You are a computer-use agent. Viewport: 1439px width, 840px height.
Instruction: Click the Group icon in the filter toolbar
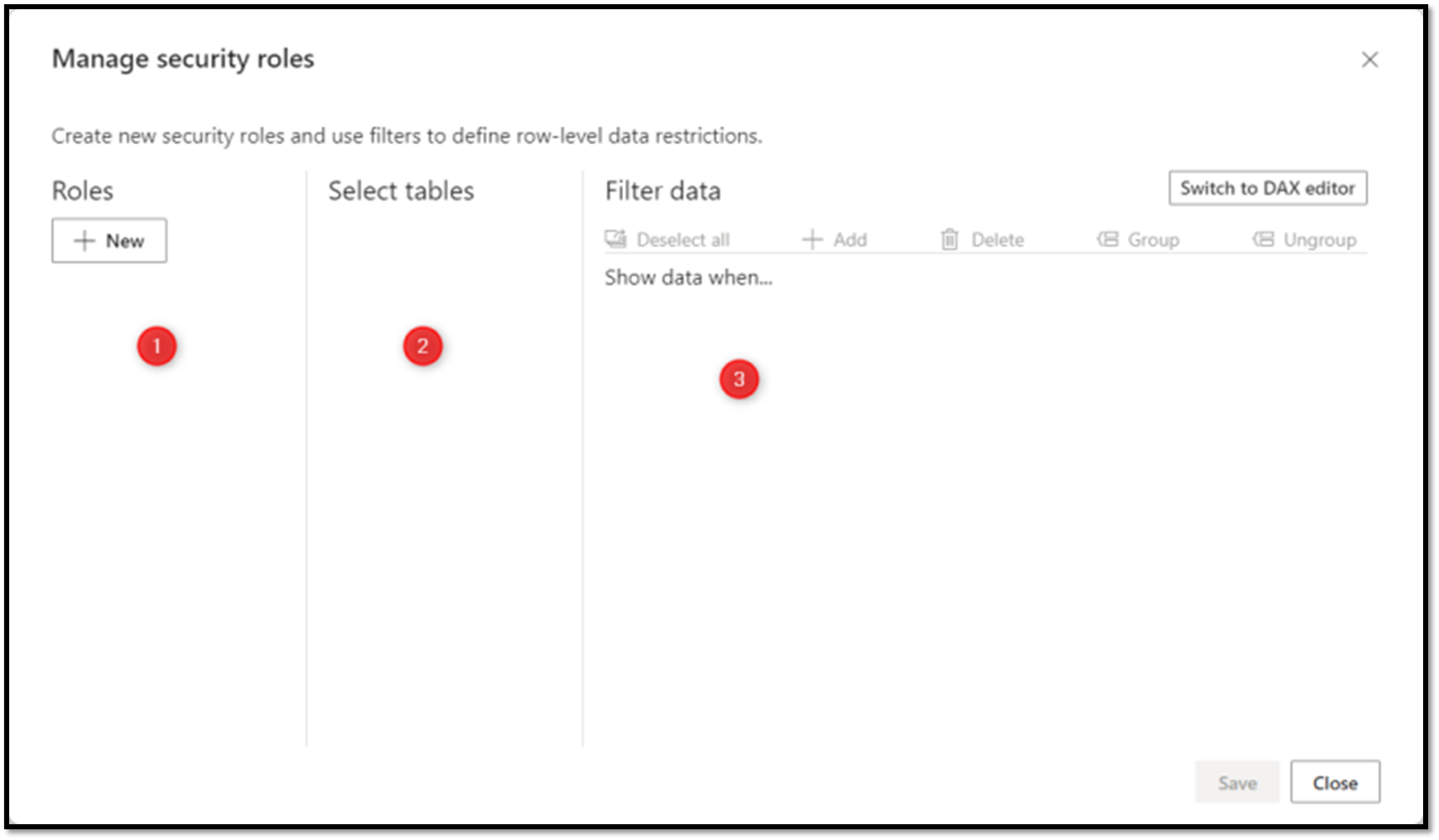[x=1107, y=239]
